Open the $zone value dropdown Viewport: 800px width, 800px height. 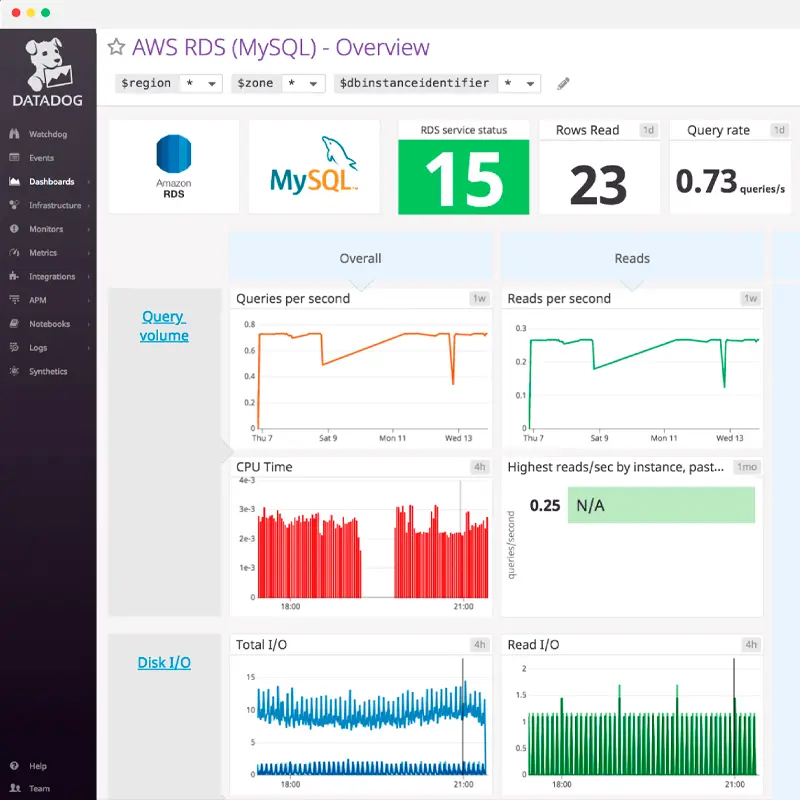click(x=303, y=83)
